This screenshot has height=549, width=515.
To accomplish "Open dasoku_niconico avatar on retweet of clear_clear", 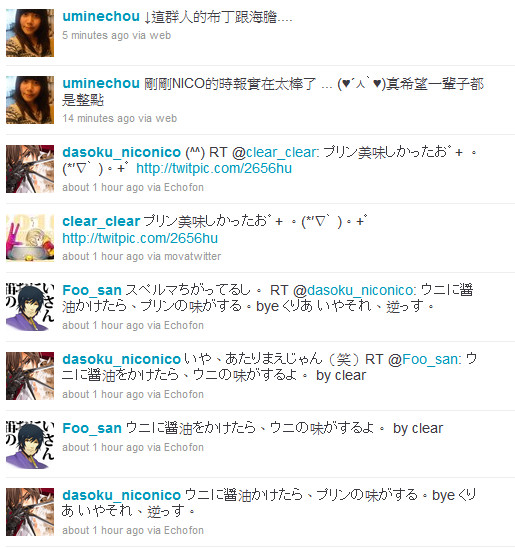I will [x=30, y=169].
